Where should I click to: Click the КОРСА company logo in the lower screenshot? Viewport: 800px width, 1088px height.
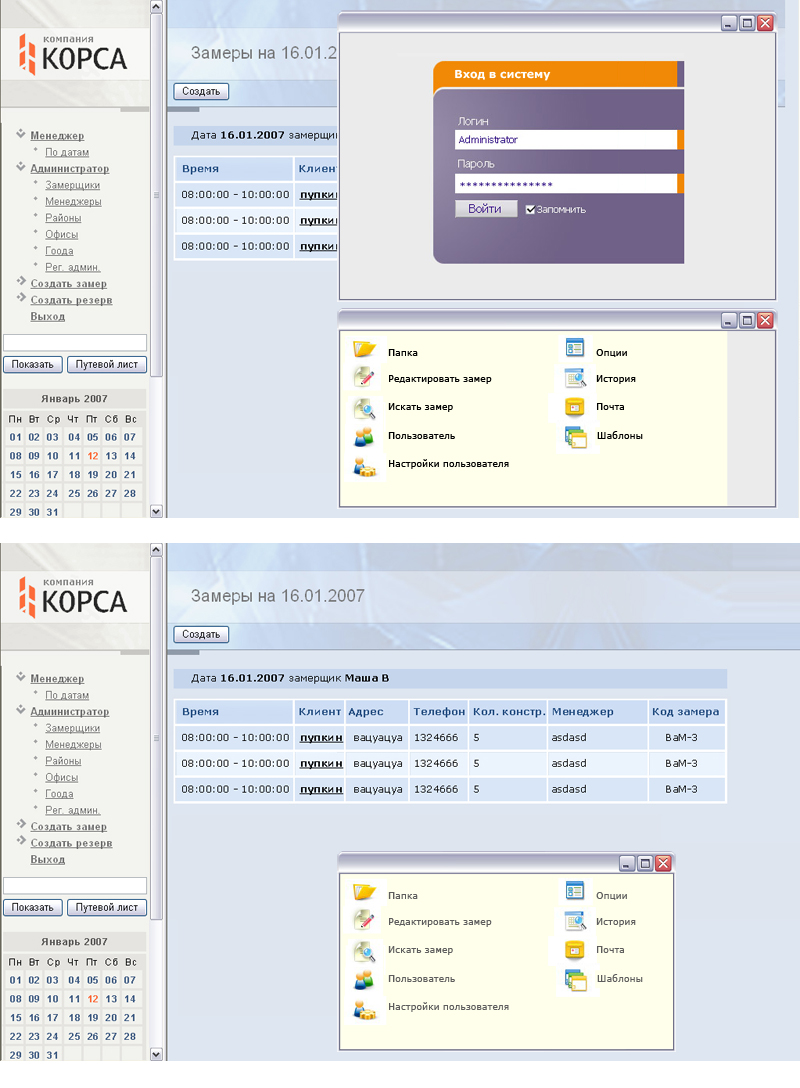[x=74, y=597]
